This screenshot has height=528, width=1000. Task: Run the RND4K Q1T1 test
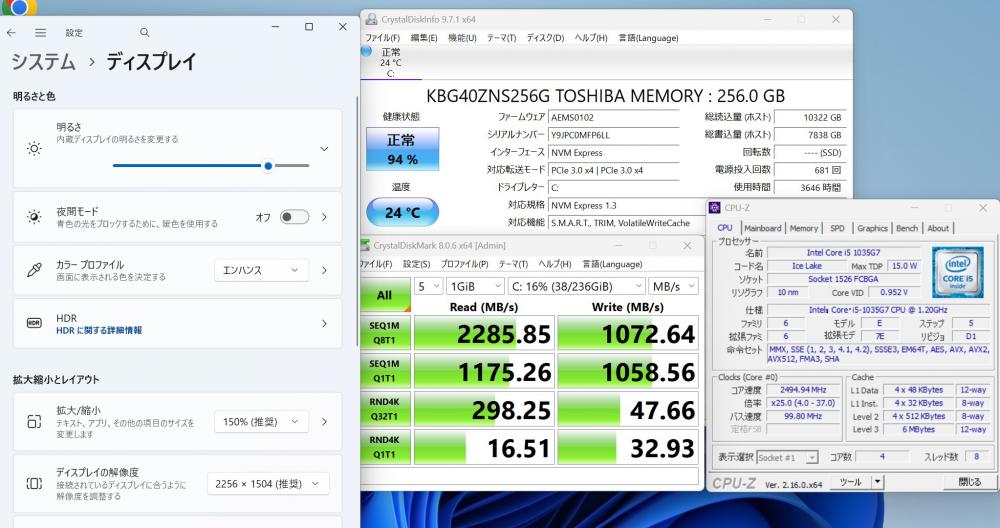click(385, 447)
